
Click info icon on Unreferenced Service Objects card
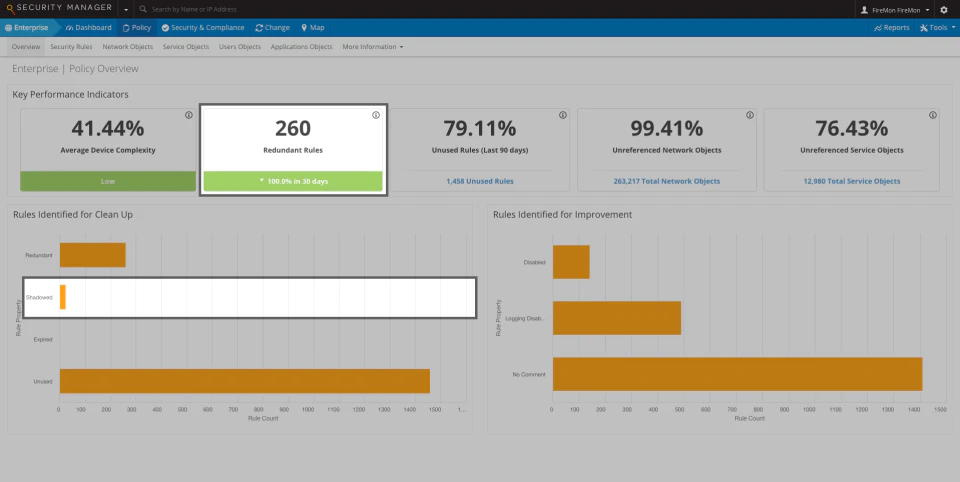(932, 115)
